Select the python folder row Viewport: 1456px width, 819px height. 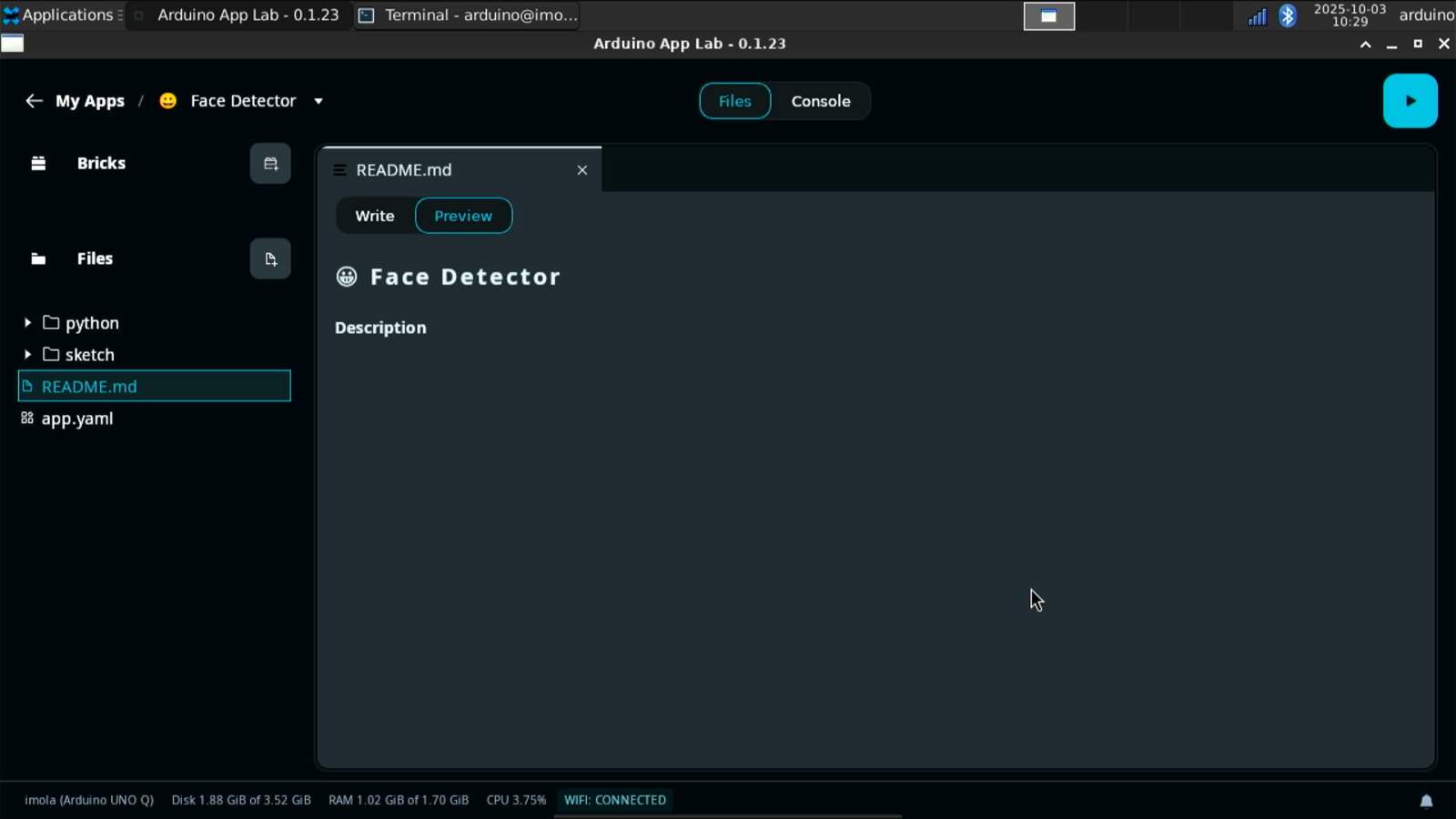pos(155,323)
